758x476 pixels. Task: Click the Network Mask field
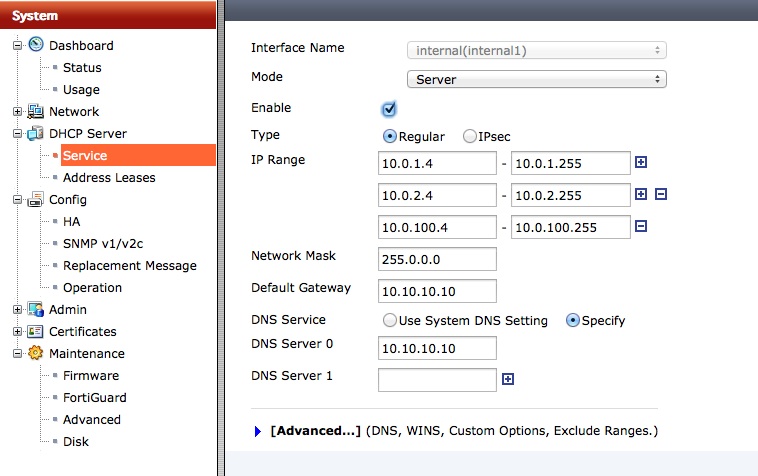coord(437,259)
